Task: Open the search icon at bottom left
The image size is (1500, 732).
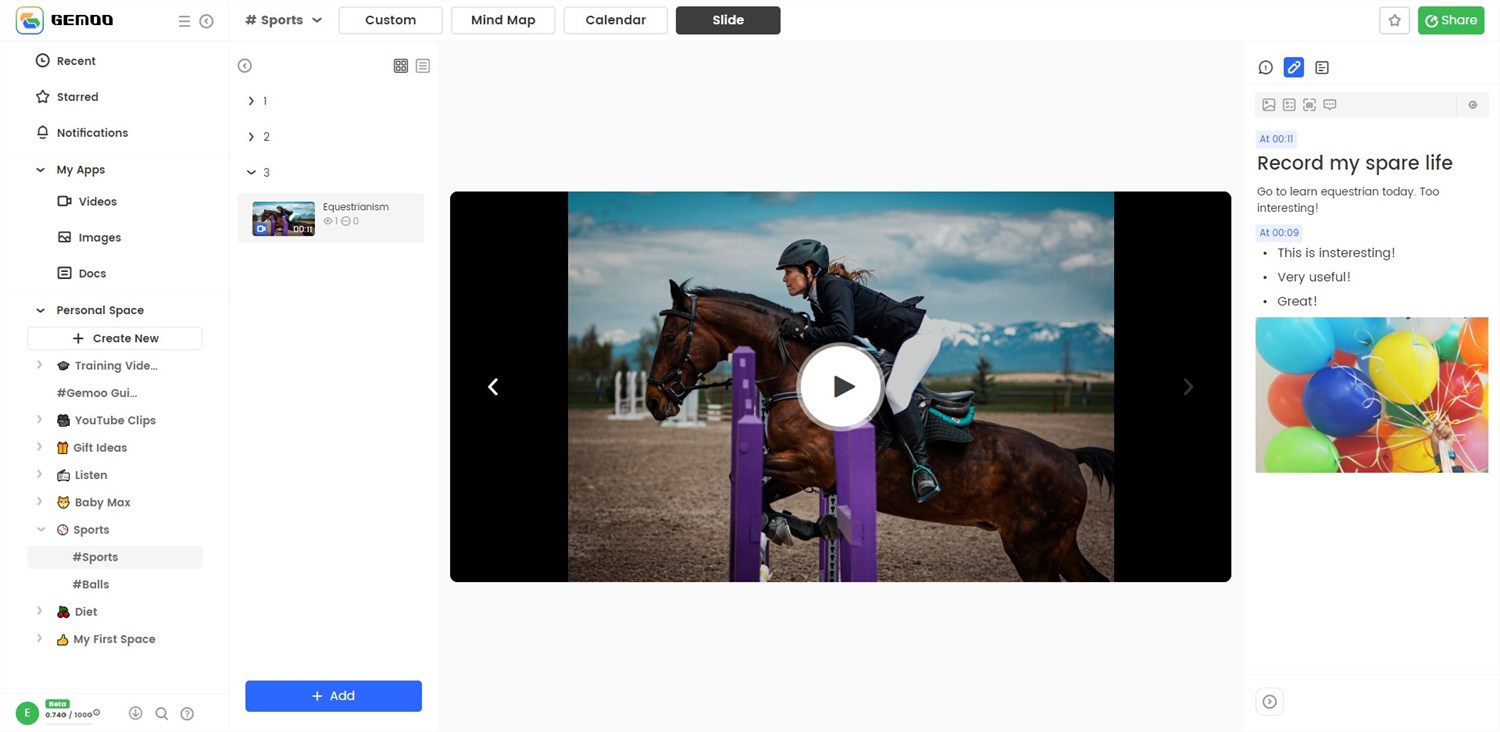Action: point(161,714)
